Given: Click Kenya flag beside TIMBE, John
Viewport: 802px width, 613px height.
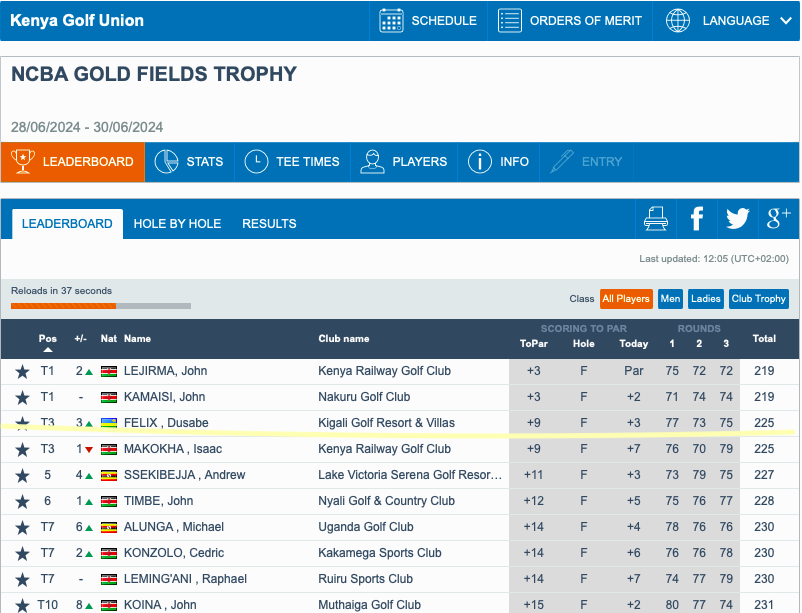Looking at the screenshot, I should 109,502.
